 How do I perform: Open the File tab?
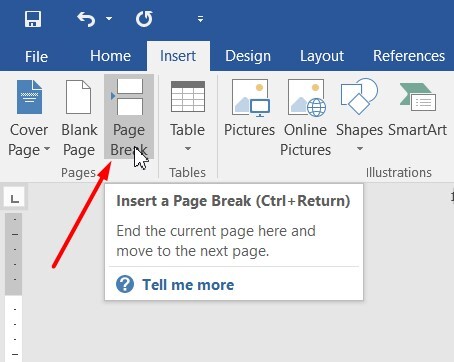point(36,56)
